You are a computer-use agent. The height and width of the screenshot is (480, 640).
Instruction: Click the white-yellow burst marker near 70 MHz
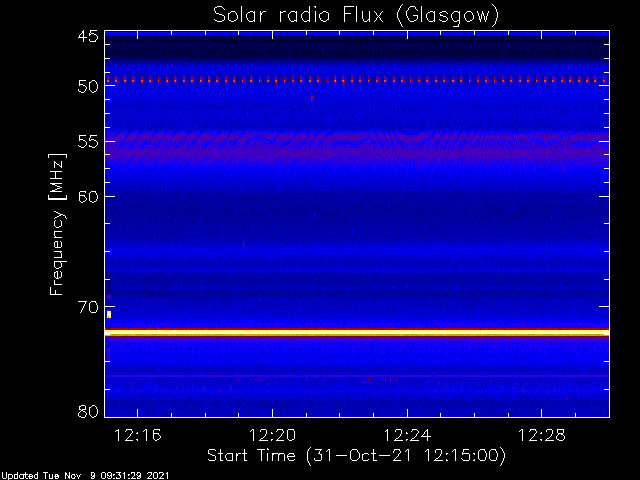109,314
